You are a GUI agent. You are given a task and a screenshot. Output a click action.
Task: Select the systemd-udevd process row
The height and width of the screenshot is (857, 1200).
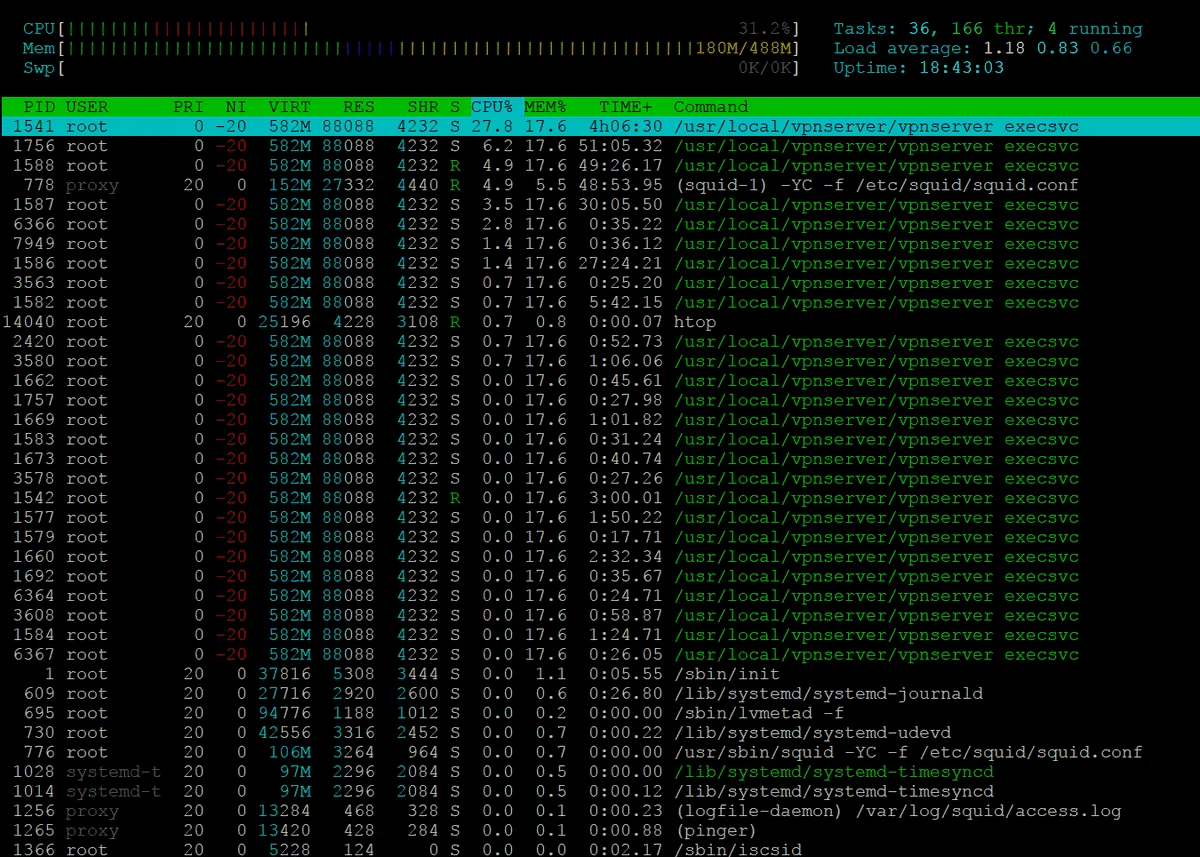600,733
